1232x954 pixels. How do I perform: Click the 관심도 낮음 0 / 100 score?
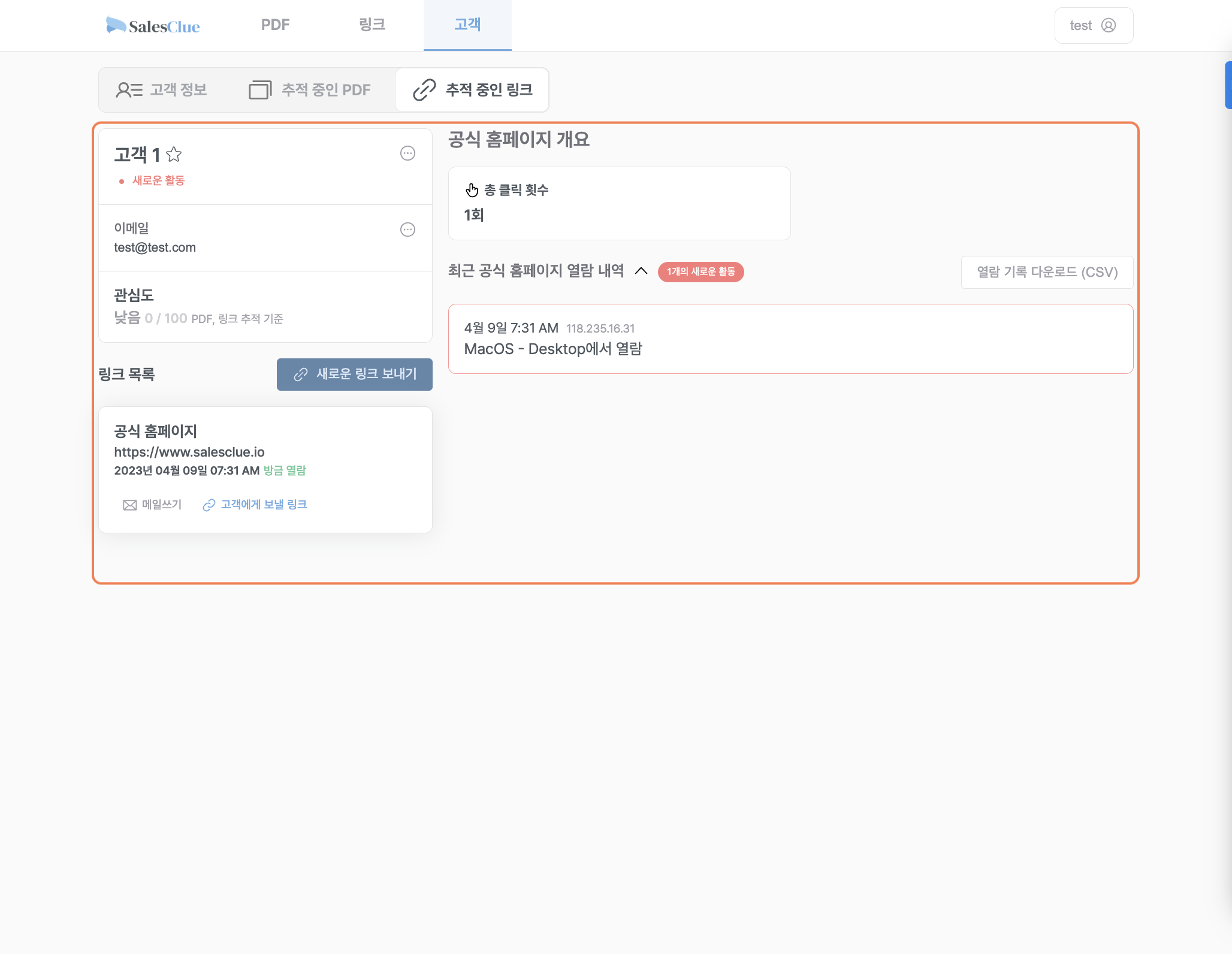tap(150, 318)
